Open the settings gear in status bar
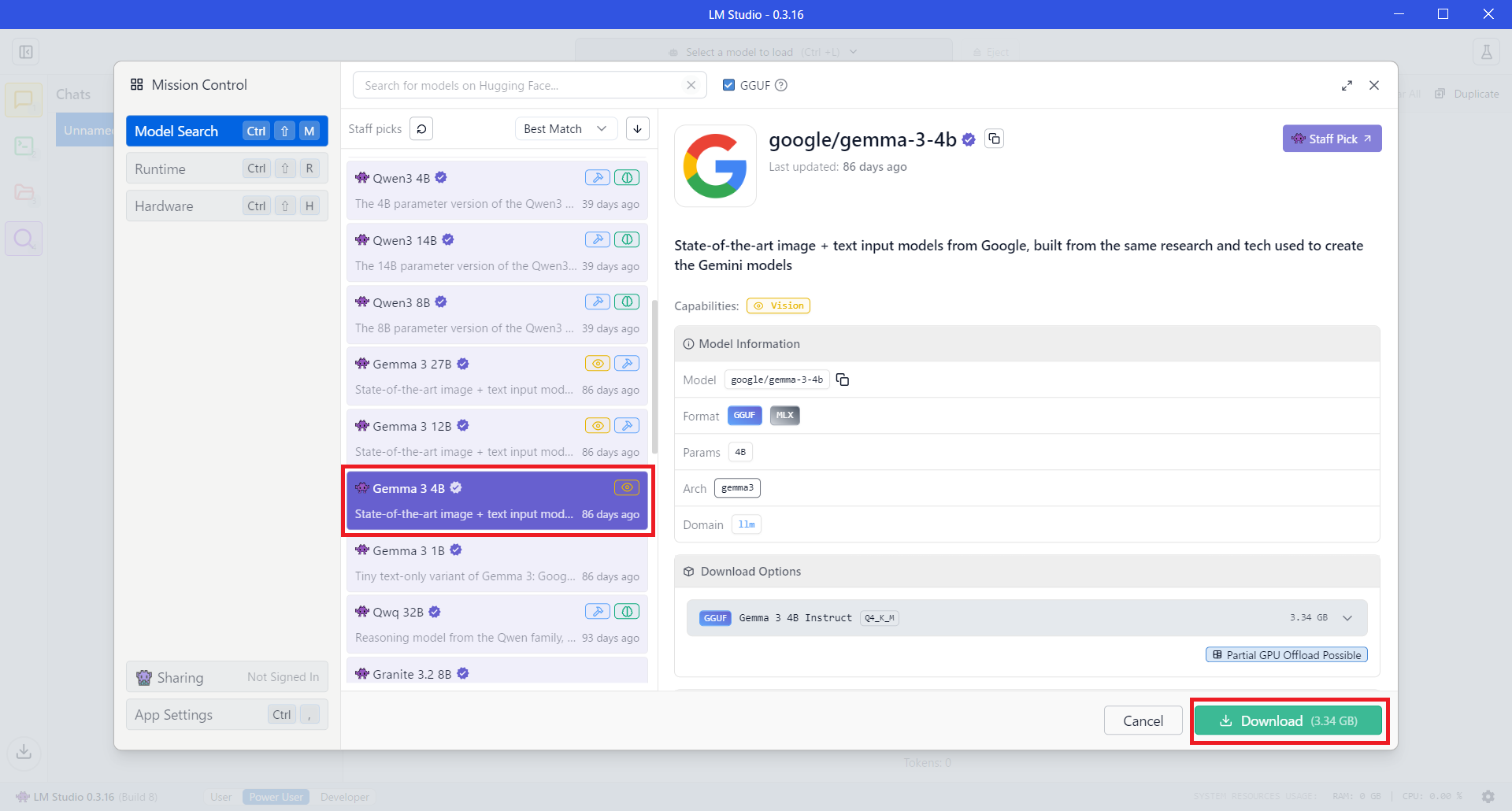This screenshot has height=811, width=1512. click(1488, 796)
